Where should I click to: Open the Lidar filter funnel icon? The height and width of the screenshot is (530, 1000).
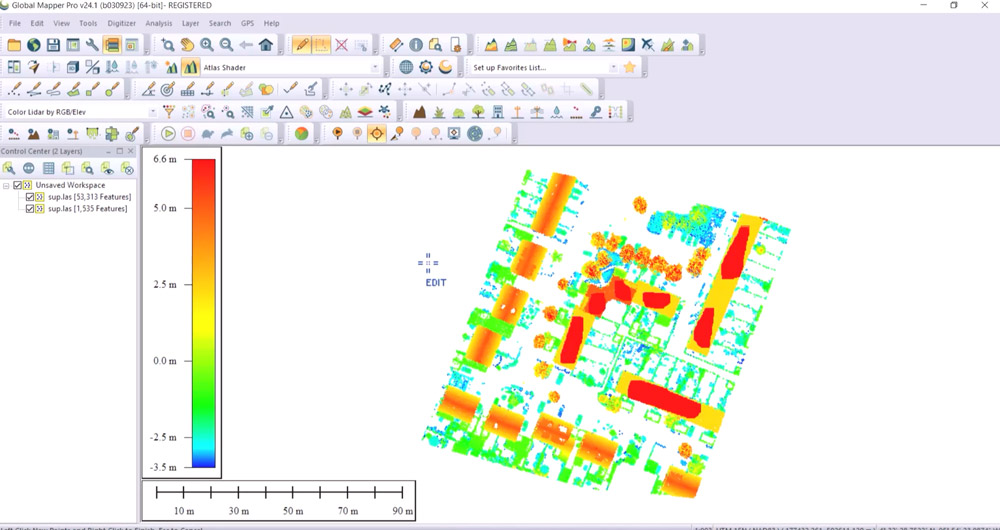168,112
